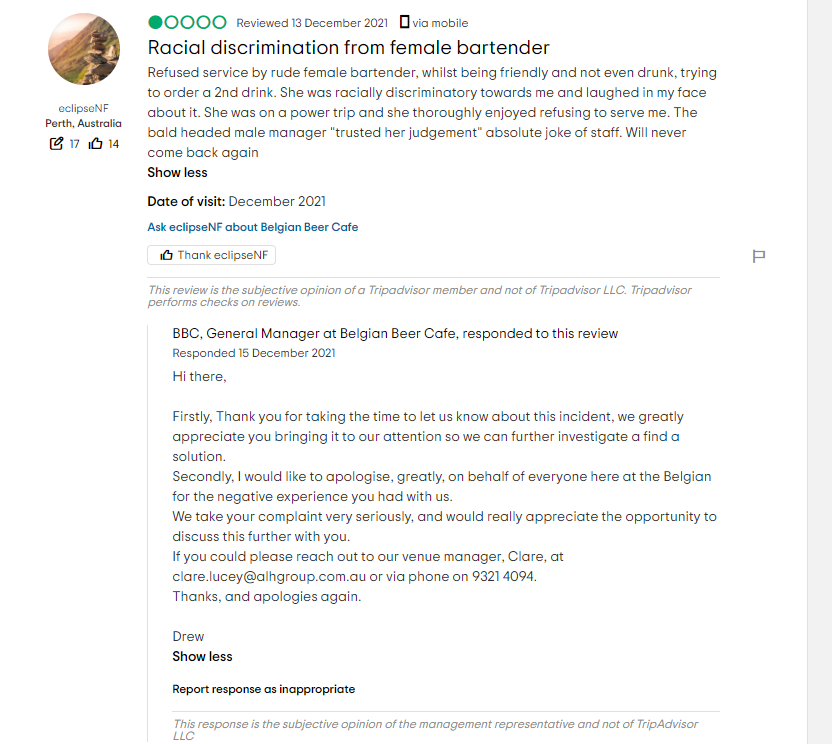Image resolution: width=832 pixels, height=744 pixels.
Task: Click the 'Reviewed 13 December 2021' date
Action: pyautogui.click(x=312, y=23)
